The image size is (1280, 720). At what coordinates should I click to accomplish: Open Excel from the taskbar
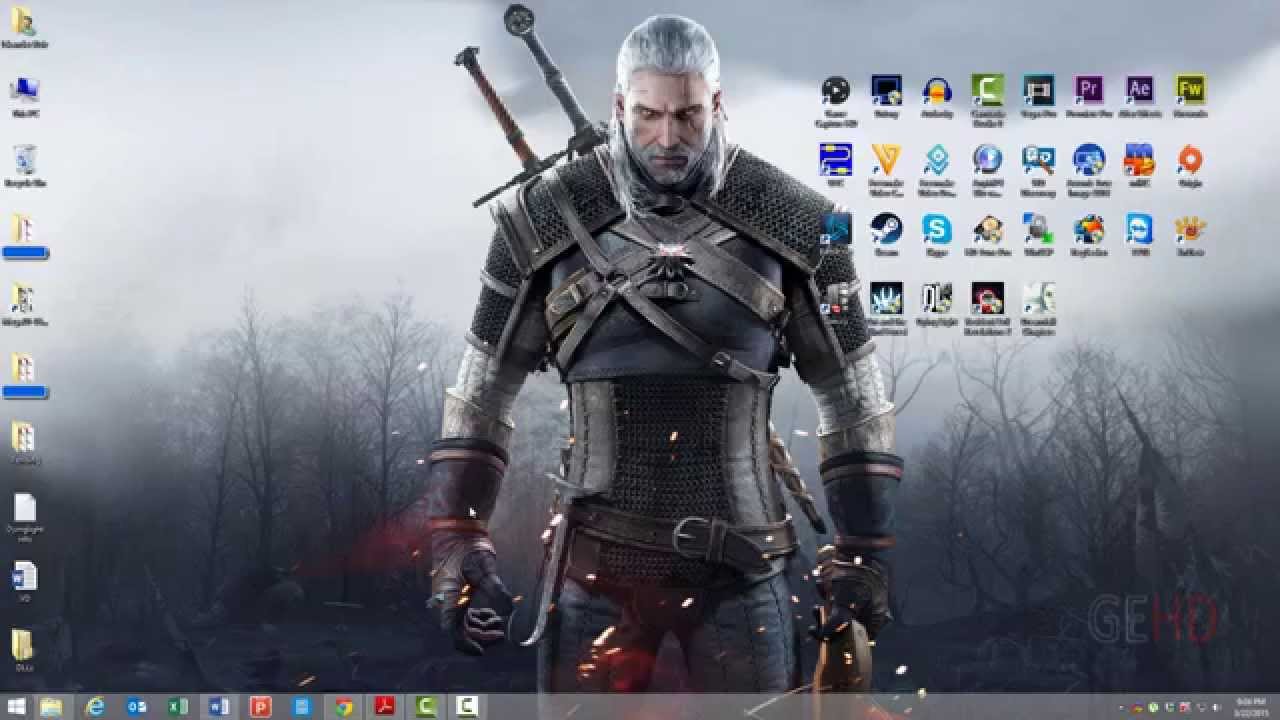[178, 707]
